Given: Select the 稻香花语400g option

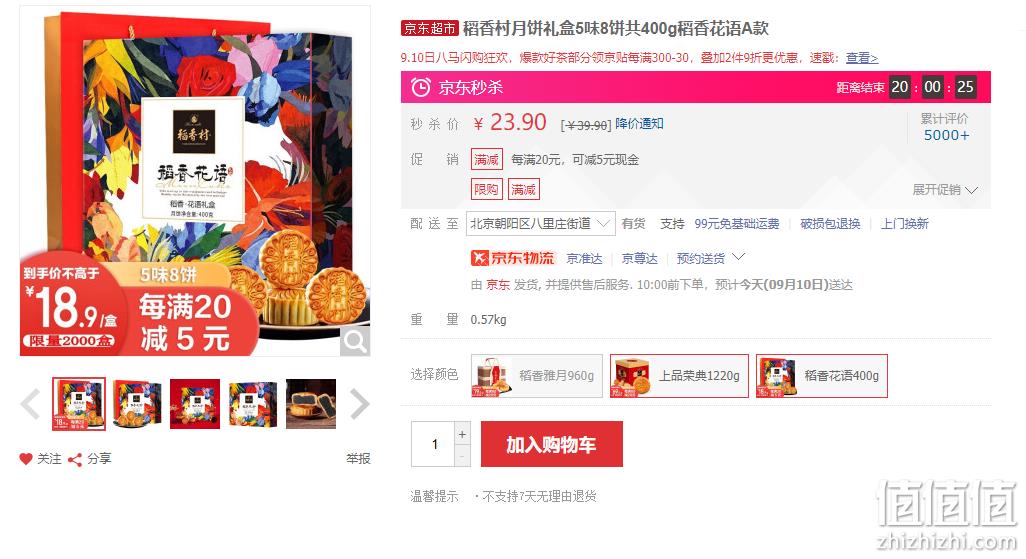Looking at the screenshot, I should (x=822, y=376).
